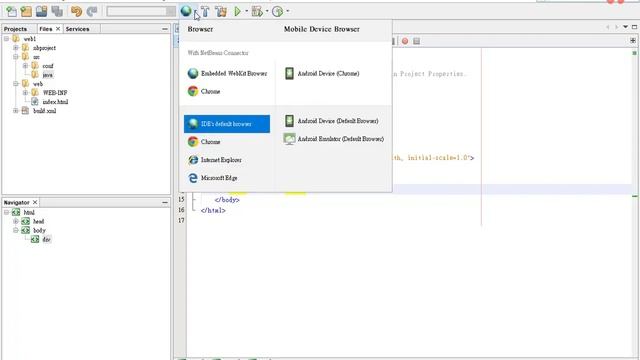Select build.xml in the Files tree

[x=44, y=111]
